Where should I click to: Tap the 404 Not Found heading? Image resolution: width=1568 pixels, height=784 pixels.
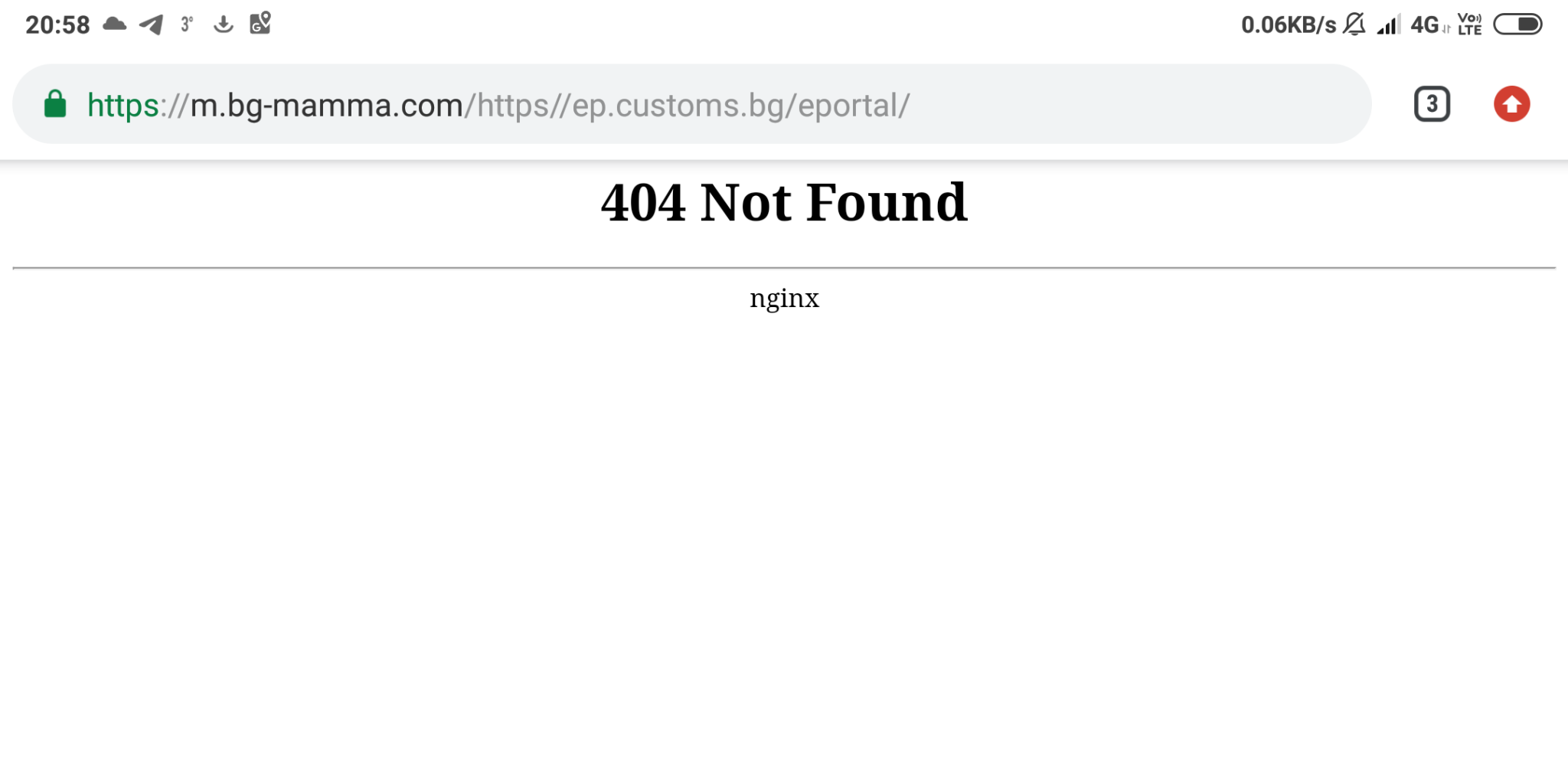pos(784,203)
